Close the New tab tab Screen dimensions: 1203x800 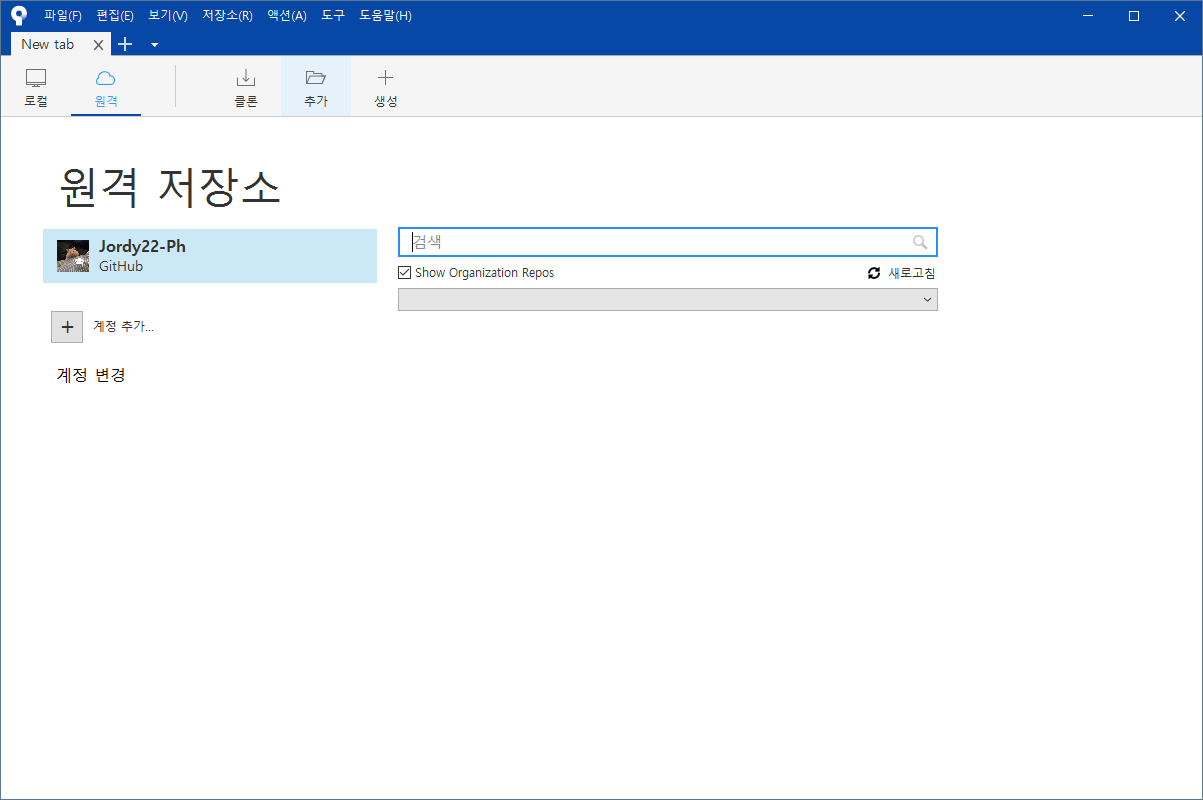pyautogui.click(x=98, y=45)
